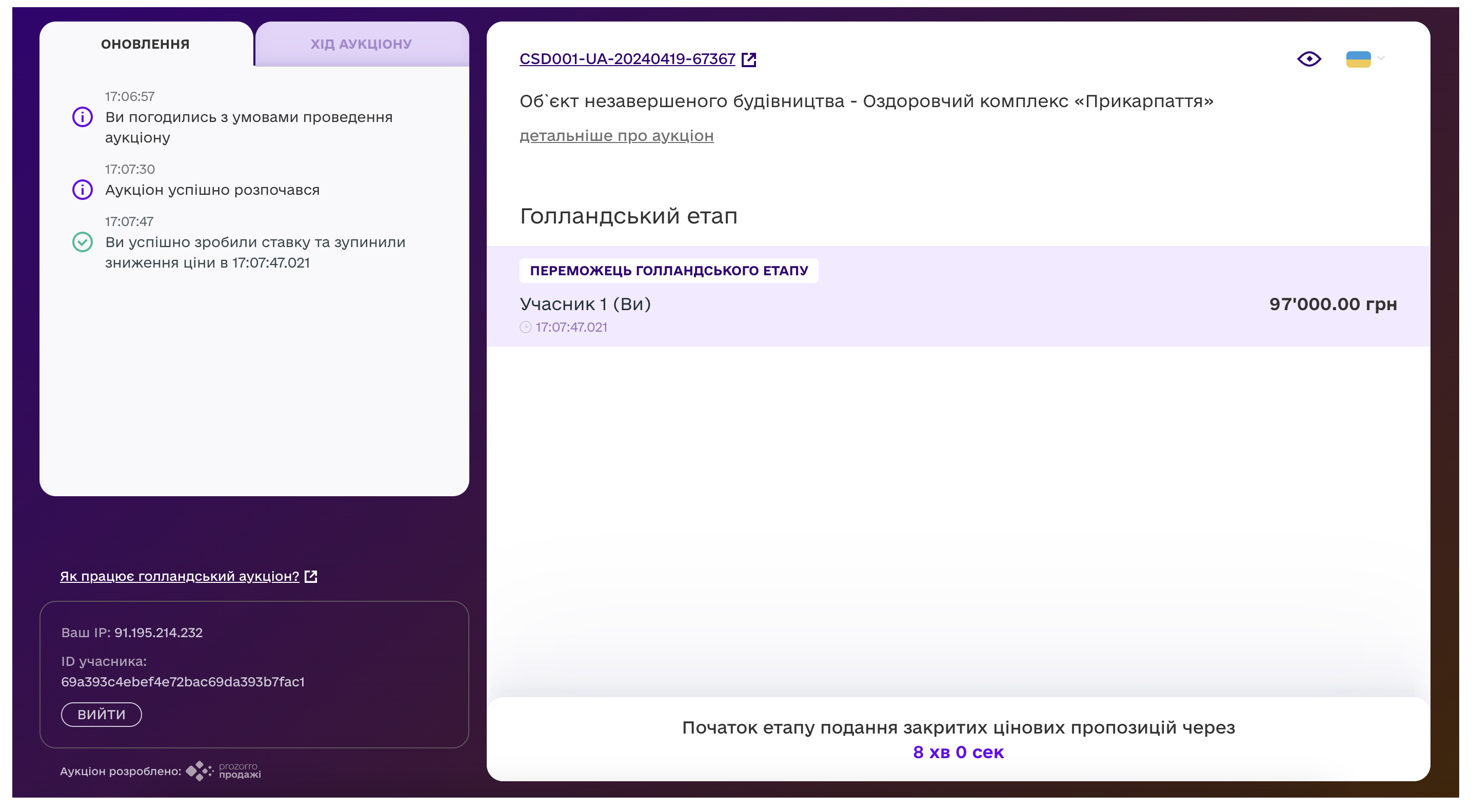Click the Ukrainian flag language icon

tap(1358, 59)
